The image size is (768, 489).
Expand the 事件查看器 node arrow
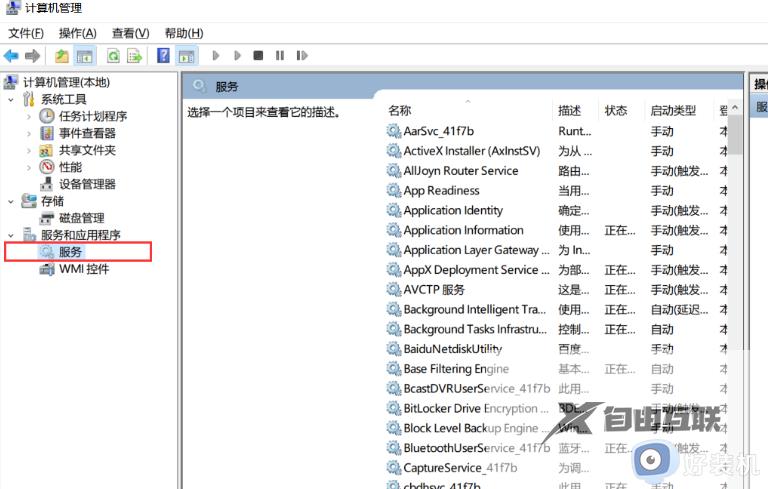point(29,133)
